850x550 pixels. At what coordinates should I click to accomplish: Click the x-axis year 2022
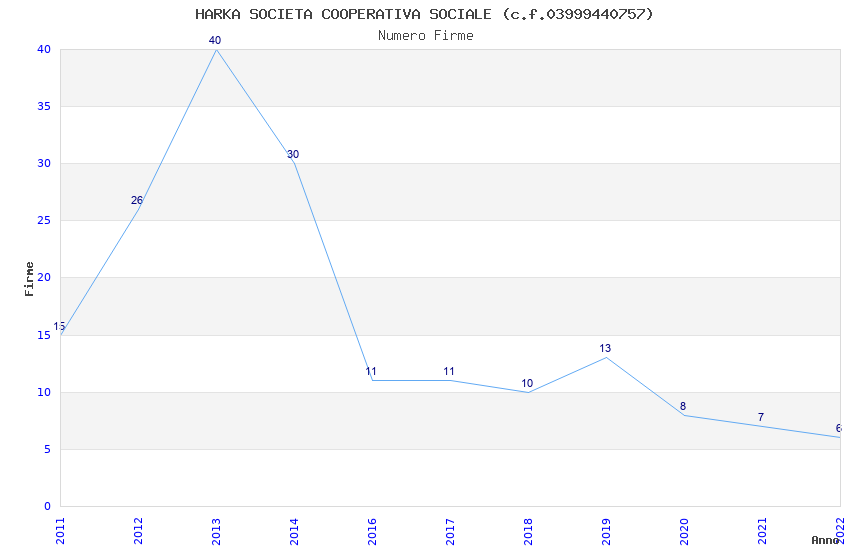(841, 531)
